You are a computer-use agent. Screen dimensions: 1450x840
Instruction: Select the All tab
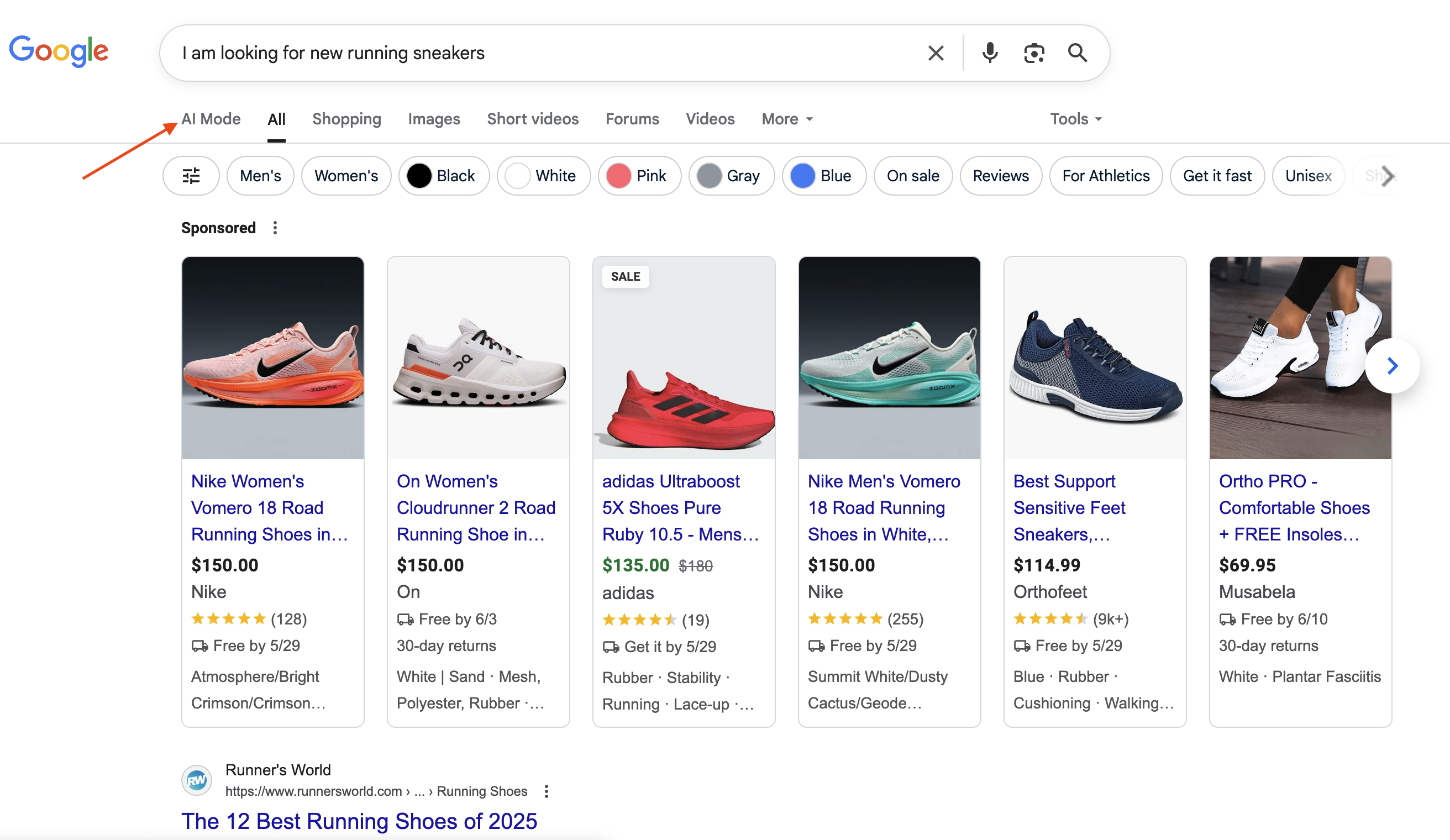click(x=276, y=119)
